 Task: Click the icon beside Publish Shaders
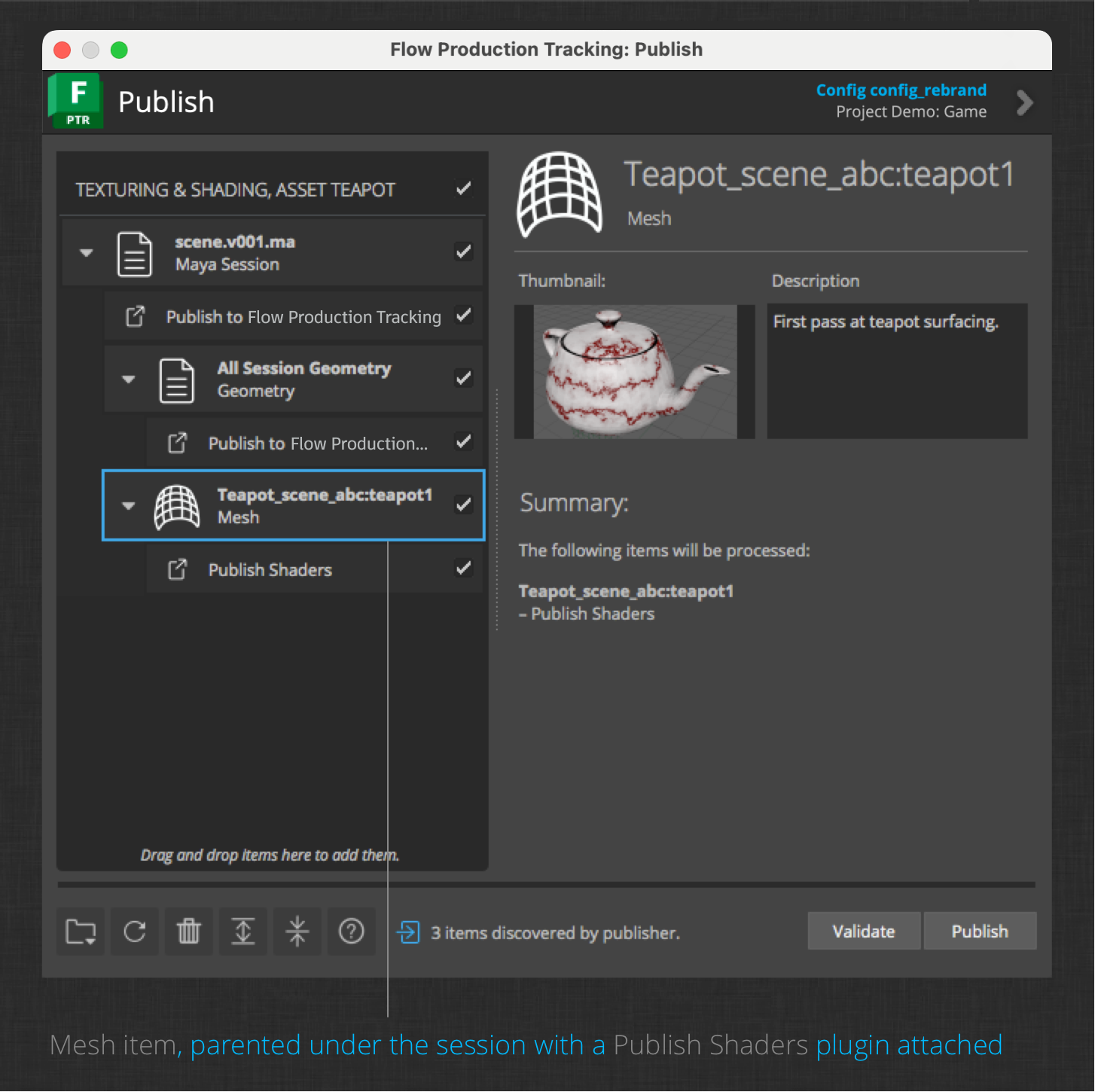177,569
